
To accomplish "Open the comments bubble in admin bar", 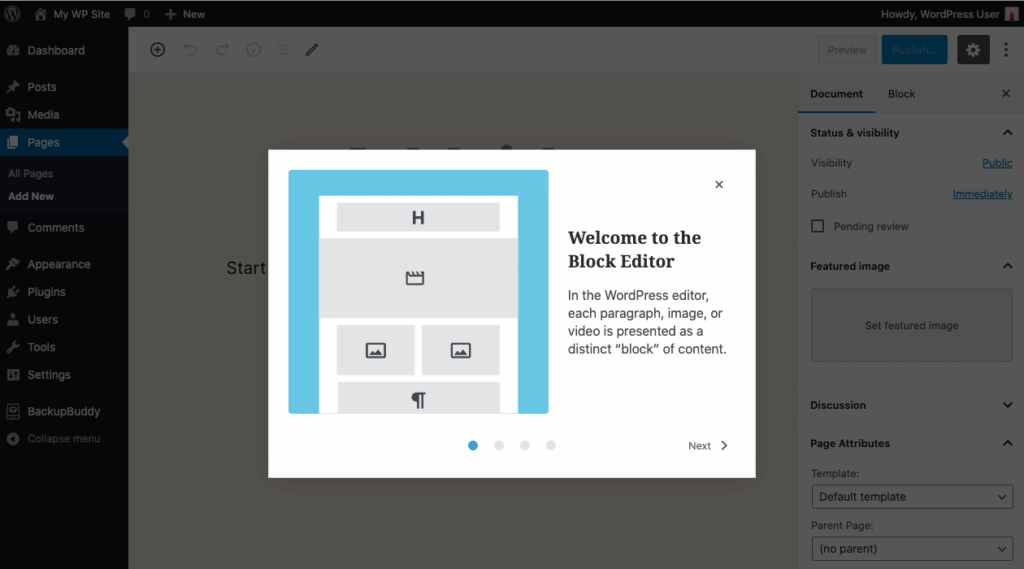I will click(136, 14).
